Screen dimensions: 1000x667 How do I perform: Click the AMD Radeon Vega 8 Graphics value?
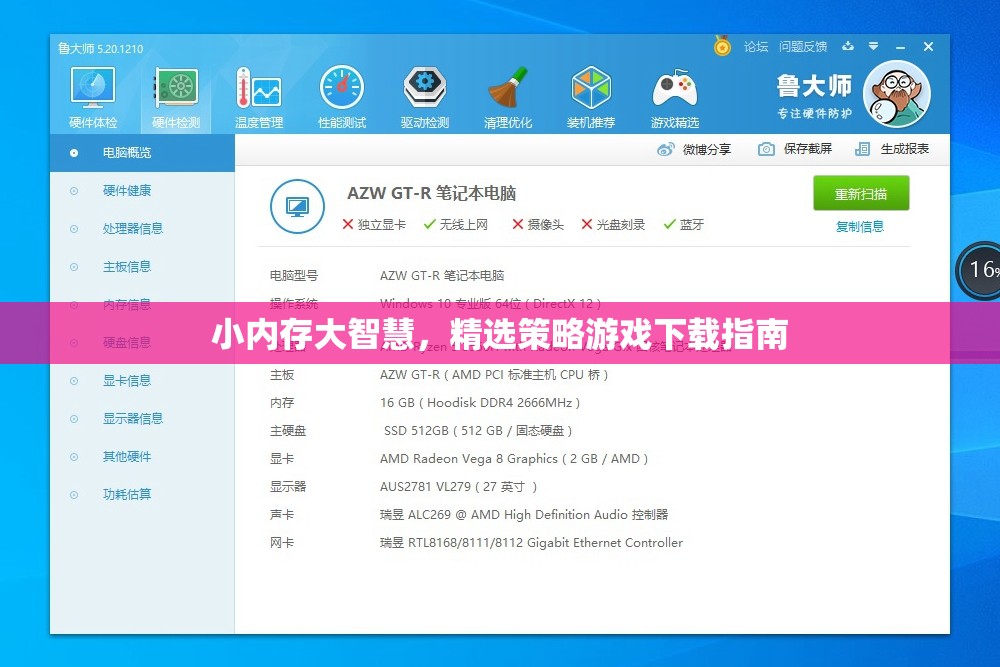[x=514, y=459]
